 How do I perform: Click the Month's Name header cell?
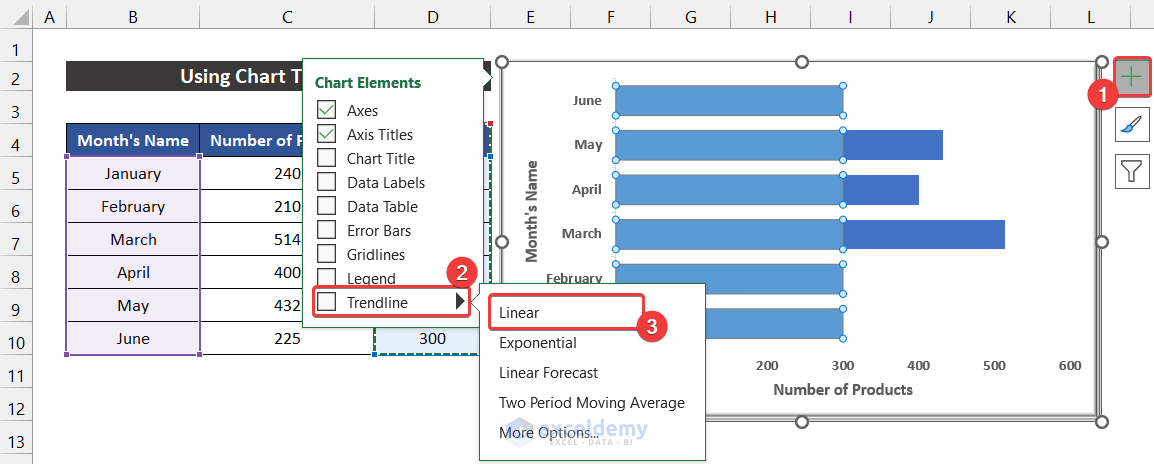133,141
